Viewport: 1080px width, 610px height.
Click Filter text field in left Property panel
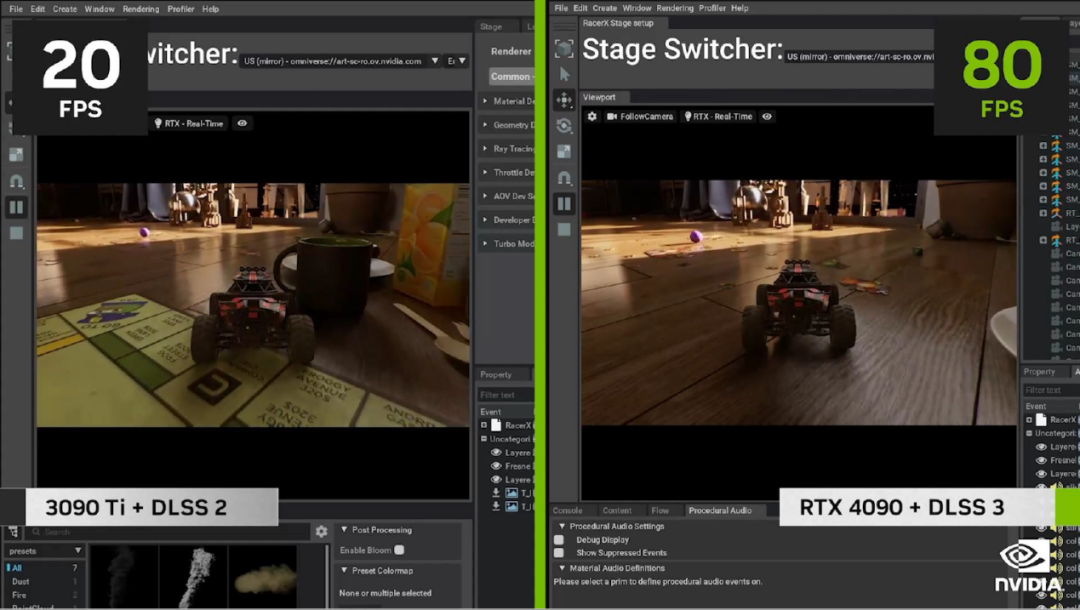pos(506,395)
